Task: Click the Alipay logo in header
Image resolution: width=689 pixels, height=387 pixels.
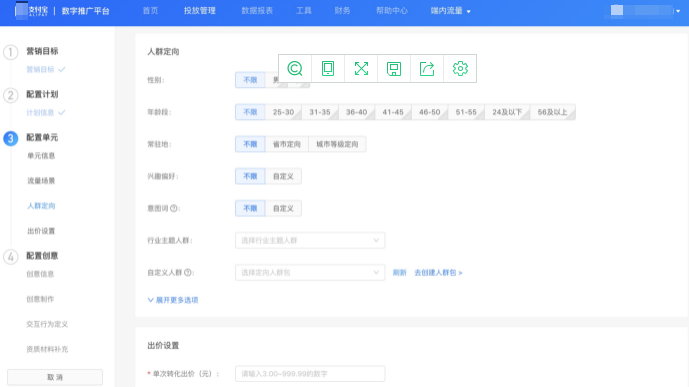Action: 32,11
